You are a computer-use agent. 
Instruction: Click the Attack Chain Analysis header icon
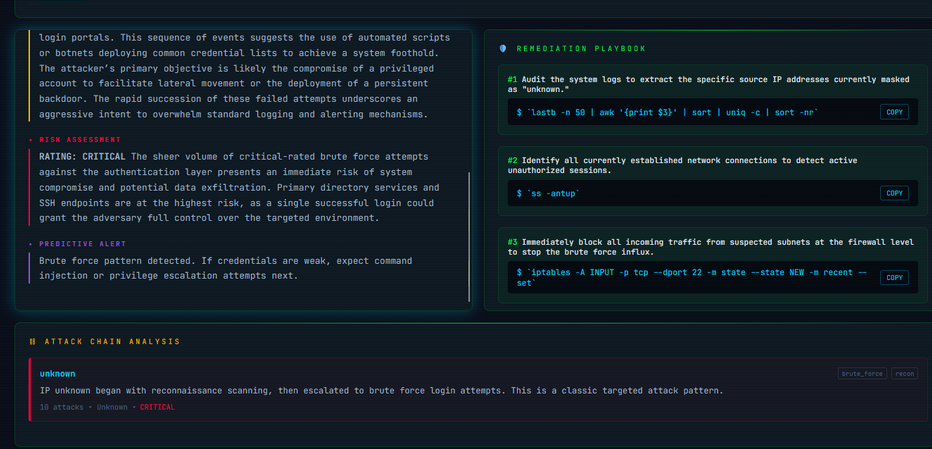coord(33,342)
